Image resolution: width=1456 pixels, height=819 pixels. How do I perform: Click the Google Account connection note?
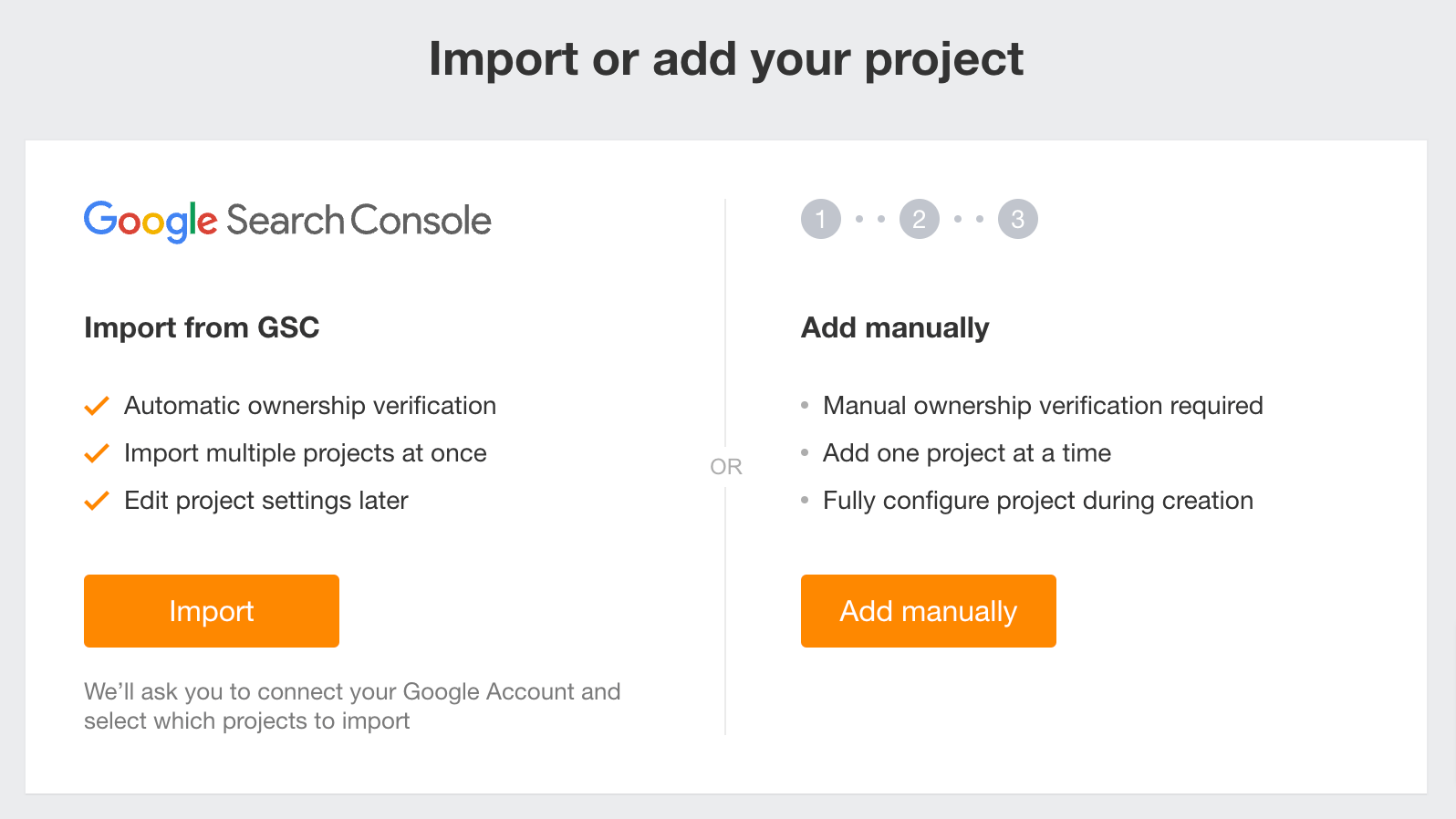click(x=352, y=706)
